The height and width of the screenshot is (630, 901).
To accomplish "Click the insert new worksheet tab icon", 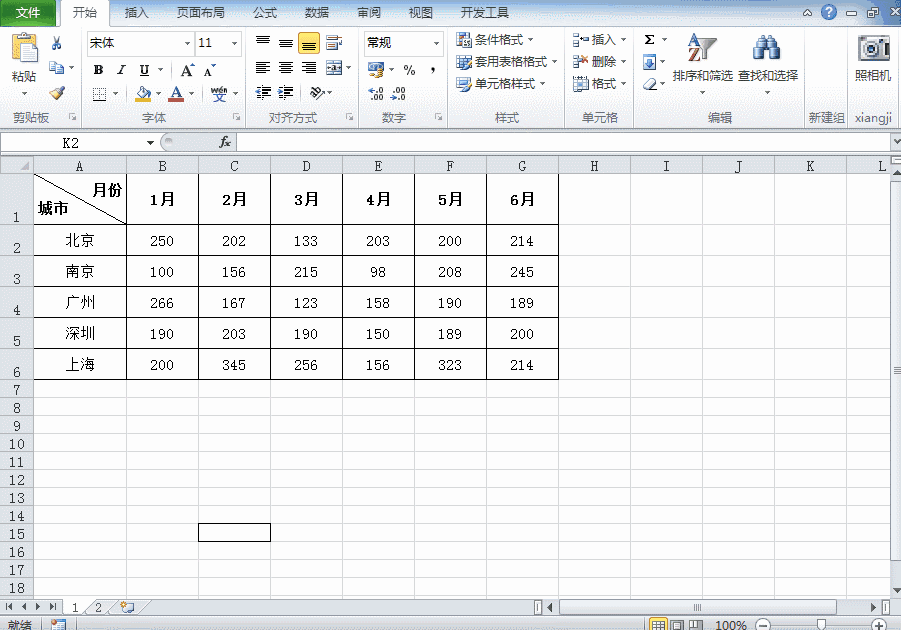I will click(127, 608).
